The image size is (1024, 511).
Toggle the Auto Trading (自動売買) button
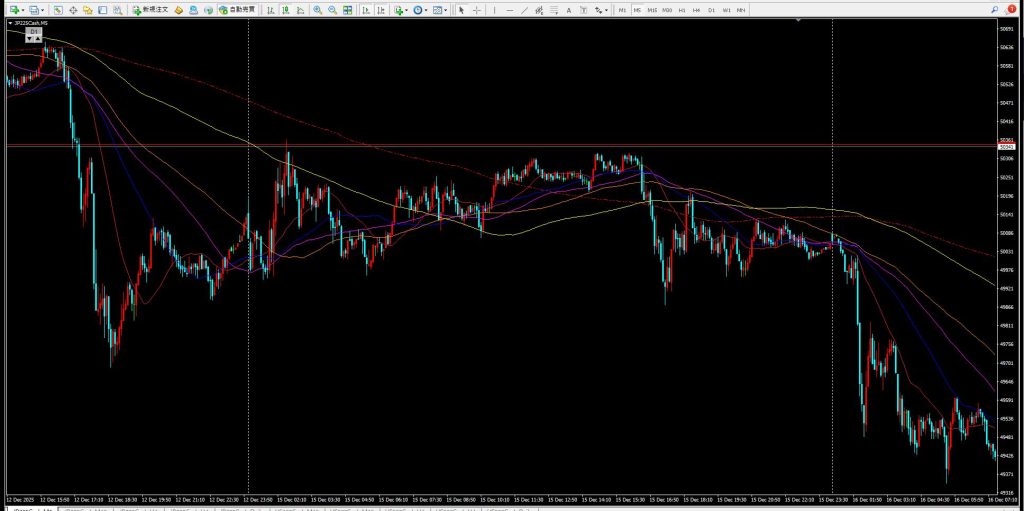pos(236,10)
